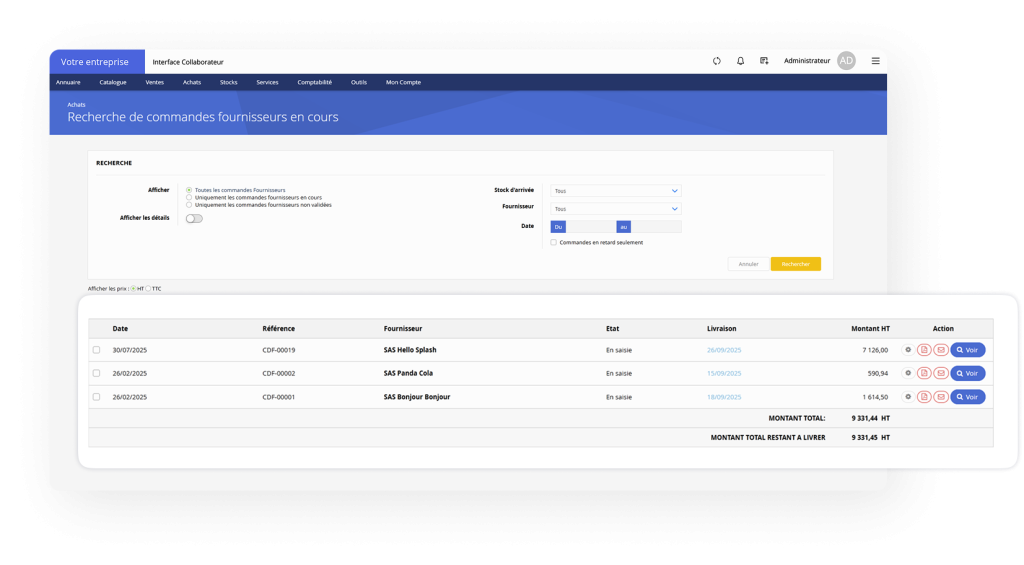Image resolution: width=1024 pixels, height=565 pixels.
Task: Click the gear icon for CDF-00019
Action: (908, 350)
